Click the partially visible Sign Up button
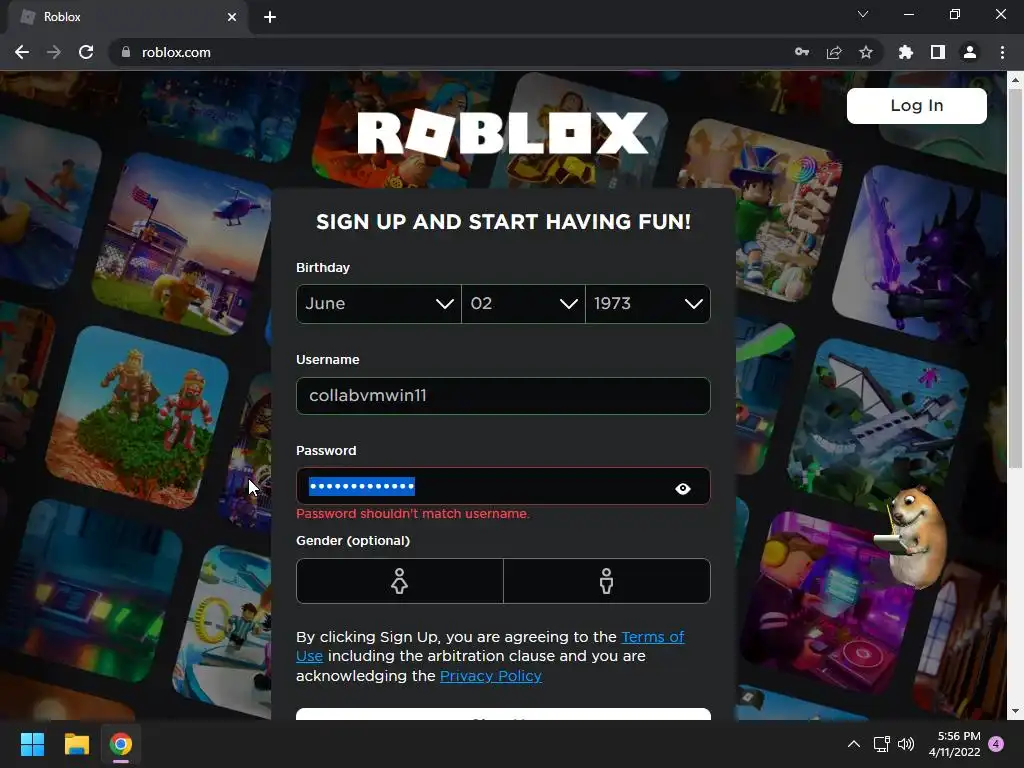Viewport: 1024px width, 768px height. pos(503,714)
